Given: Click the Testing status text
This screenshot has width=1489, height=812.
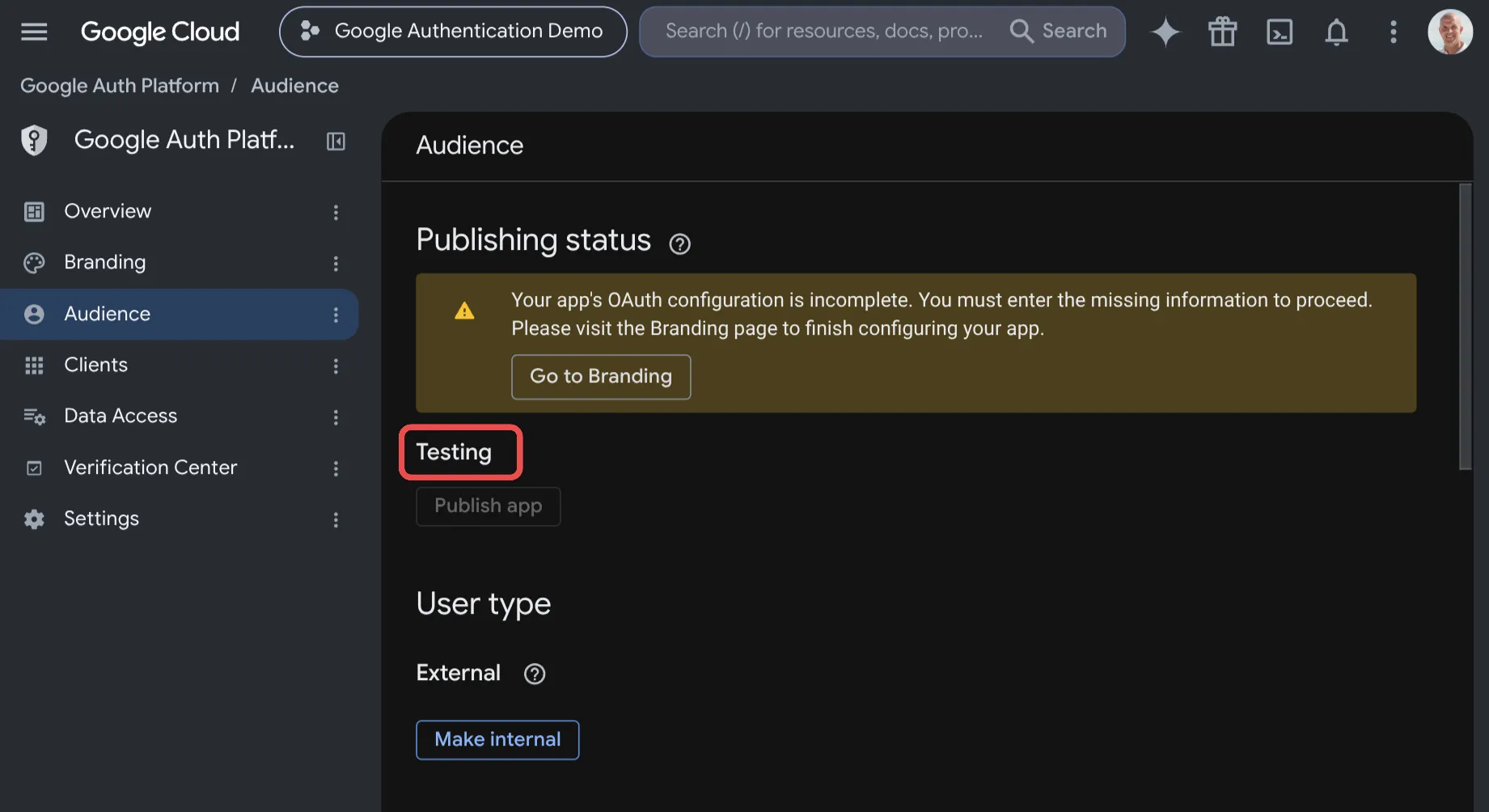Looking at the screenshot, I should coord(454,452).
